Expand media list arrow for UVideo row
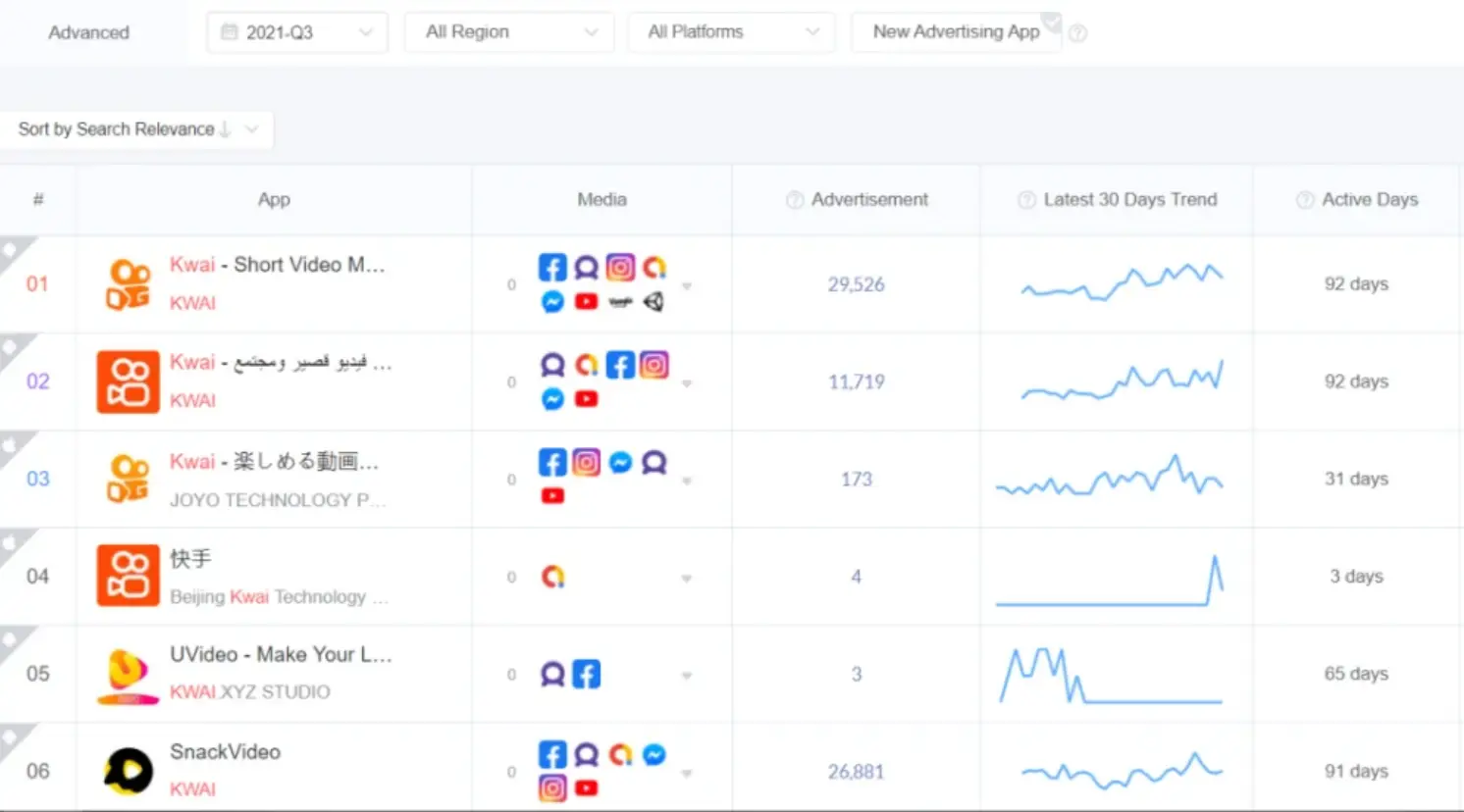This screenshot has width=1464, height=812. click(x=687, y=675)
